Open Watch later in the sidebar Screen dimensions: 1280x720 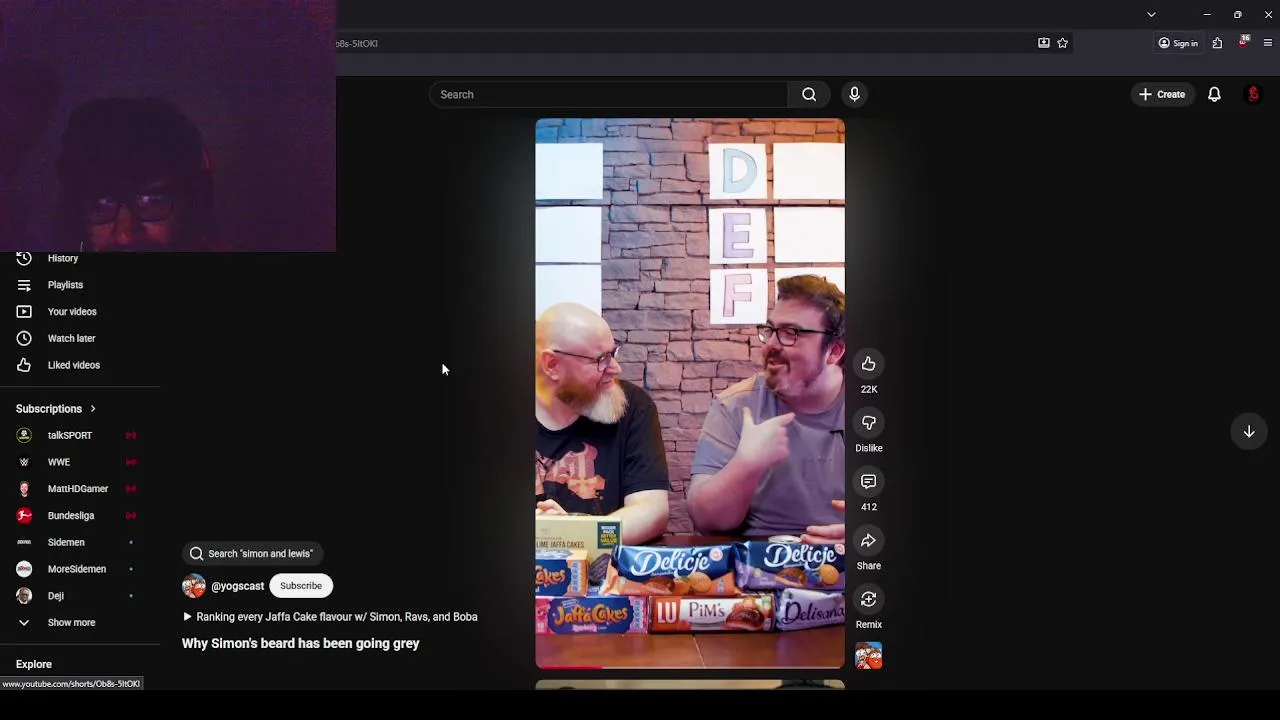tap(71, 338)
